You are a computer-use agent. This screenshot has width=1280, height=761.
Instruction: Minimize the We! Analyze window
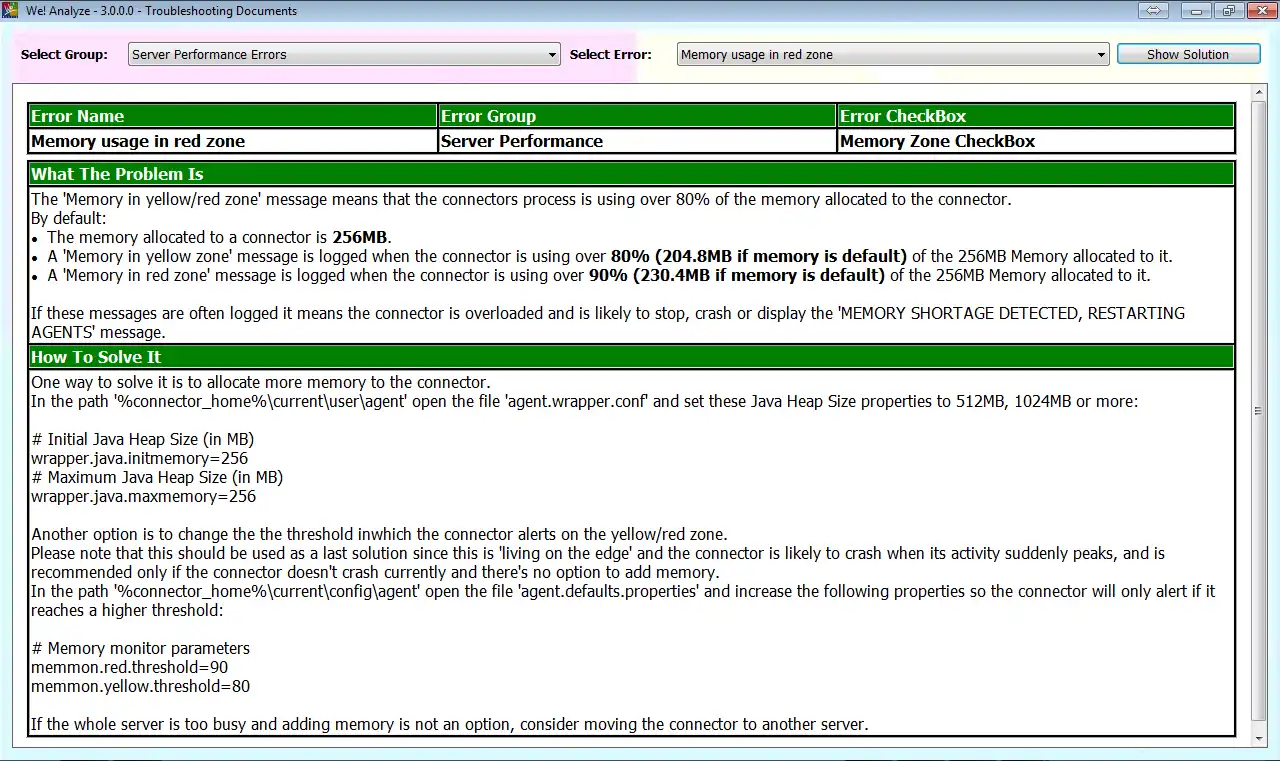click(x=1195, y=11)
